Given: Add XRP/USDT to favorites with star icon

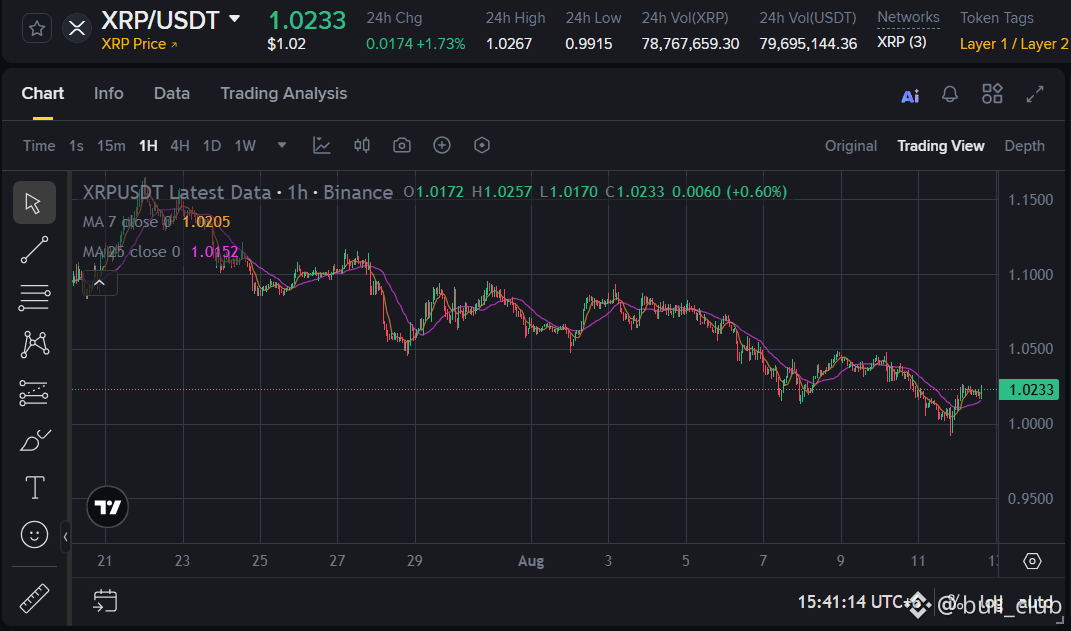Looking at the screenshot, I should click(x=37, y=29).
